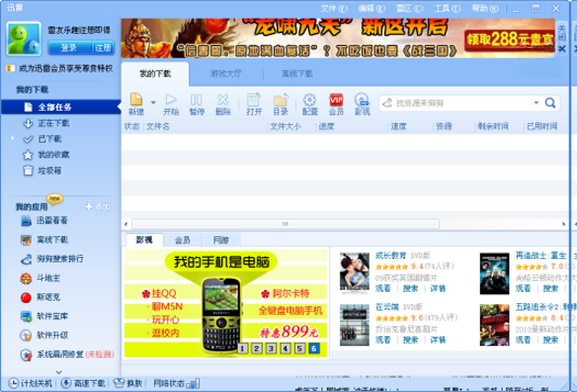Click the 注册 register button
577x392 pixels.
click(103, 48)
